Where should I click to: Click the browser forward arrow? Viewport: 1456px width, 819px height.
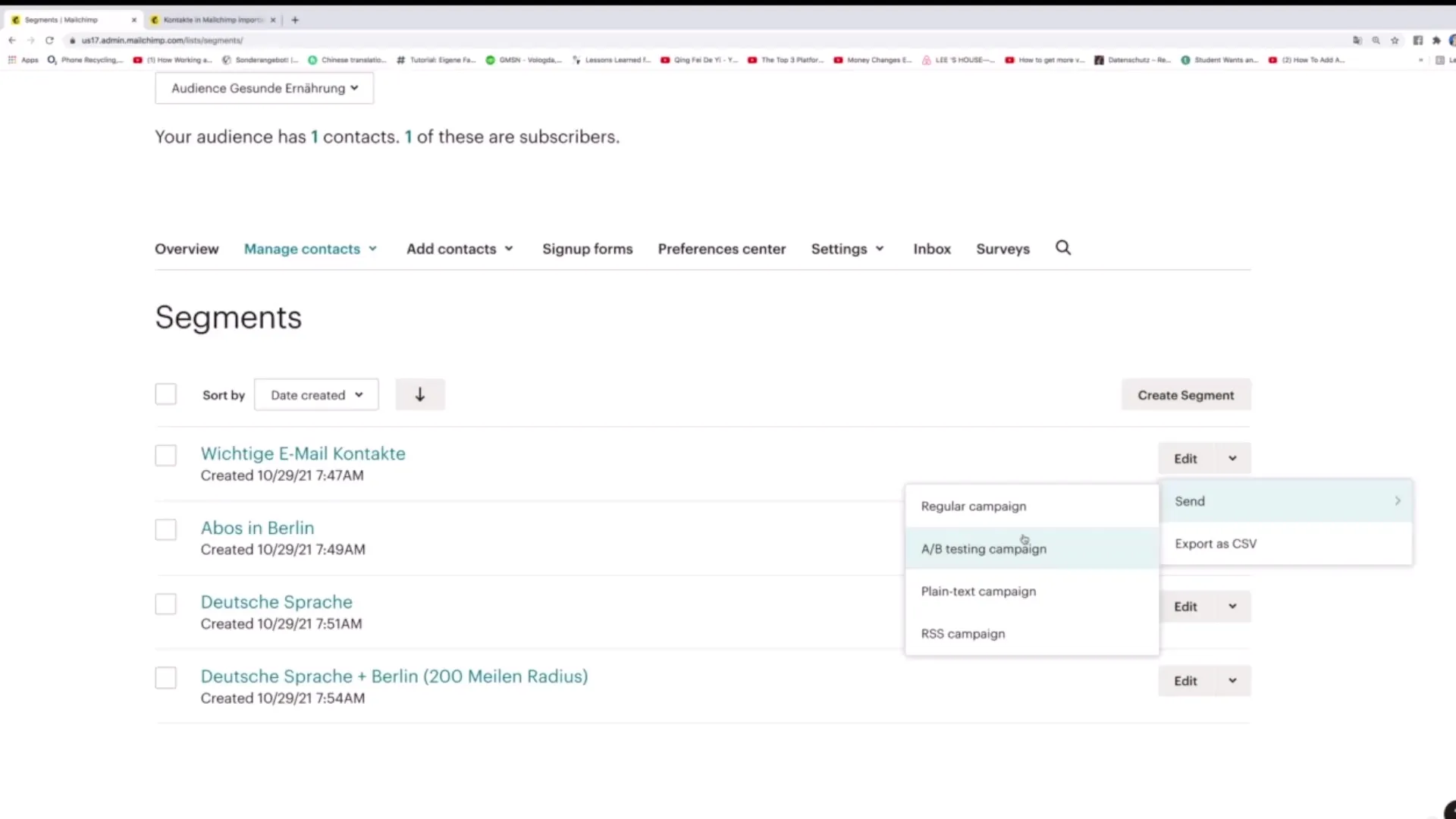click(31, 40)
